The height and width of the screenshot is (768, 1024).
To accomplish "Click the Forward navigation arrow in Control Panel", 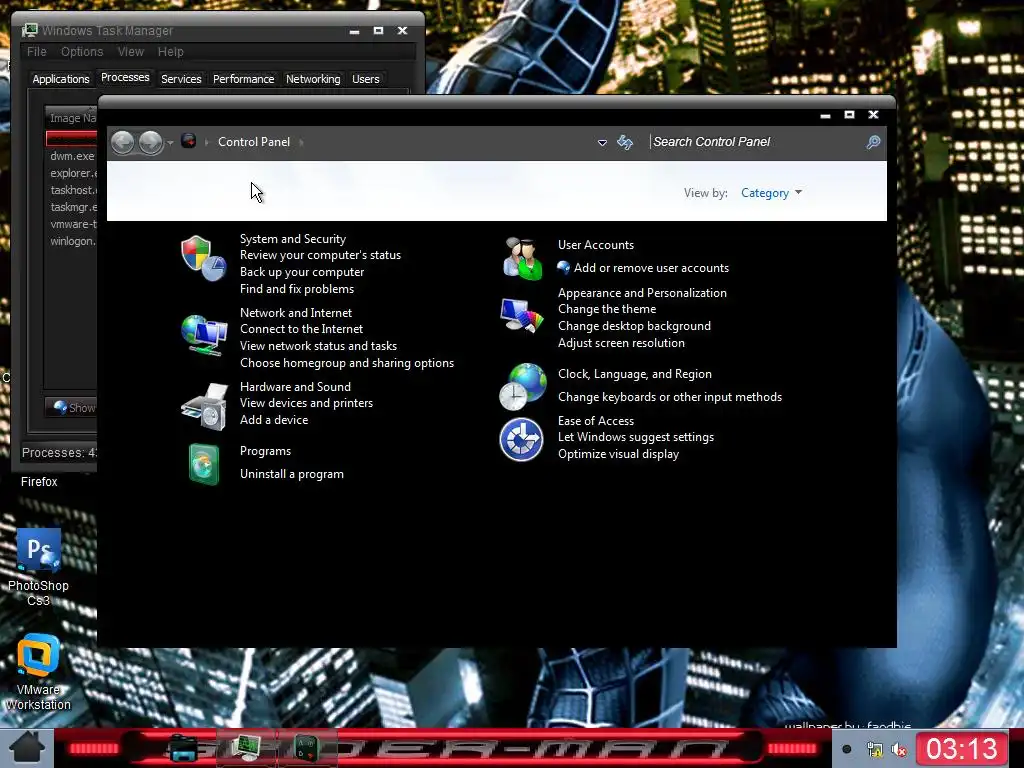I will click(151, 142).
